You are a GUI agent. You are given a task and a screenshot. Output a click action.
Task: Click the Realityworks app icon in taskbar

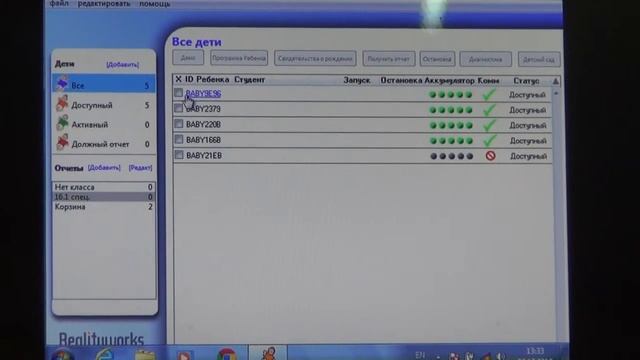point(268,353)
